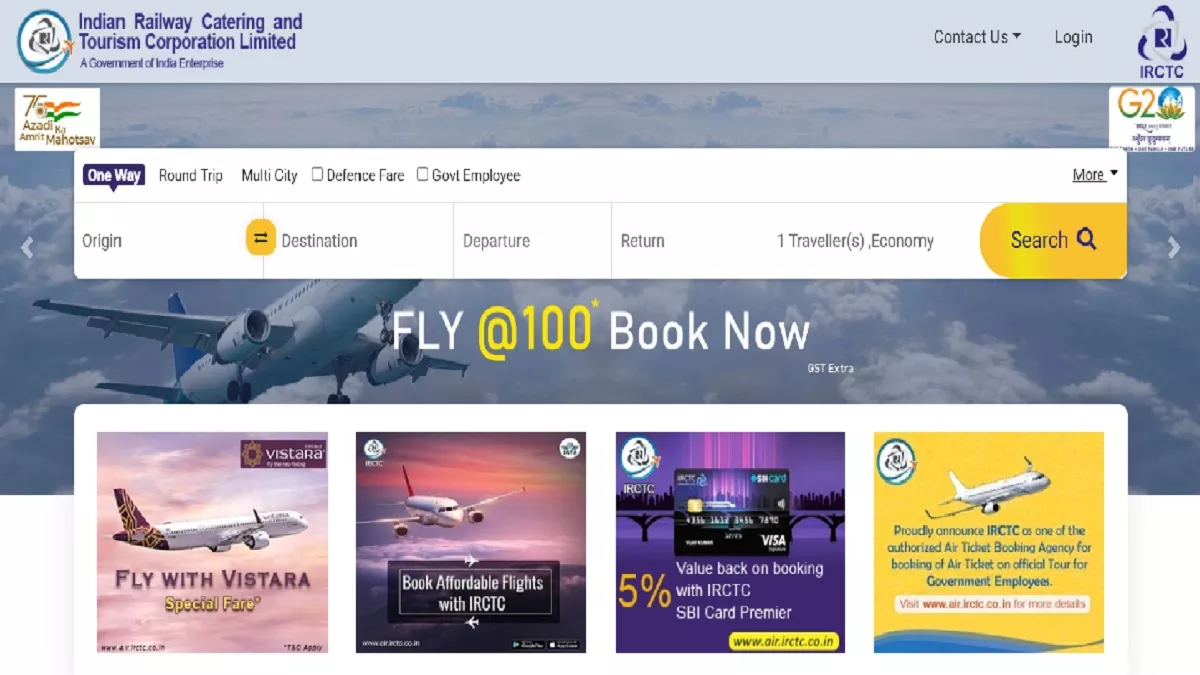Click the IRCTC logo at top left
Viewport: 1200px width, 675px height.
[x=45, y=40]
